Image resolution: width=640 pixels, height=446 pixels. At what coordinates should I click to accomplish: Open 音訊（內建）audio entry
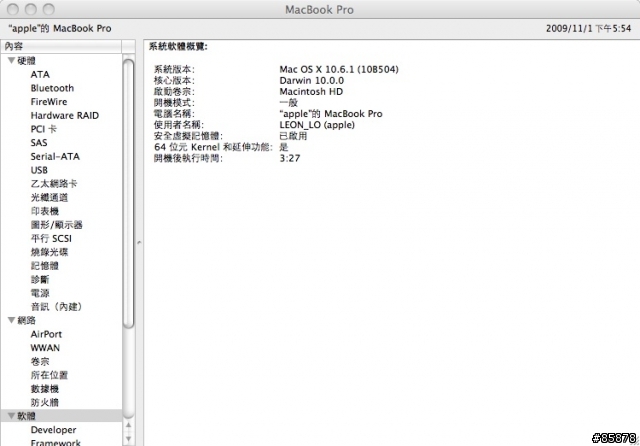point(56,306)
